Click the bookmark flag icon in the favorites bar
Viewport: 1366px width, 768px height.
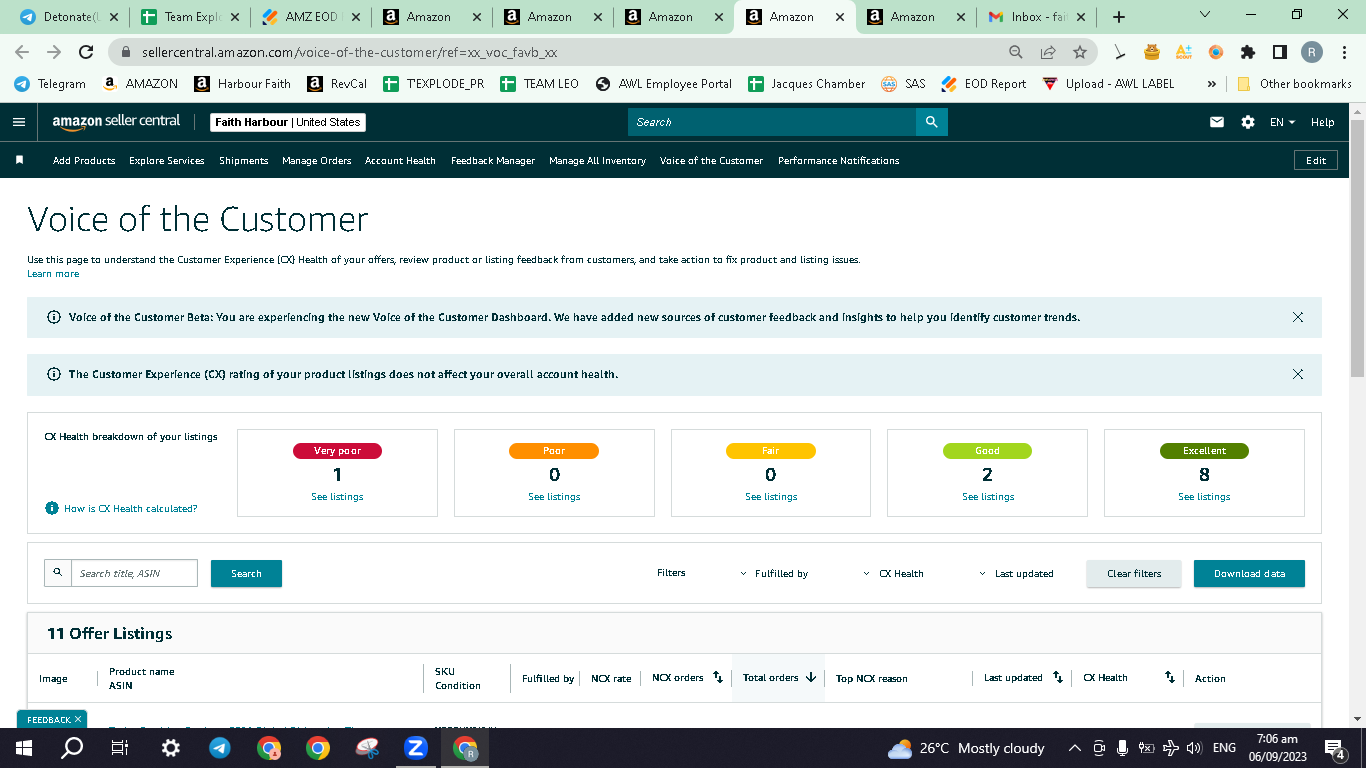(x=19, y=160)
